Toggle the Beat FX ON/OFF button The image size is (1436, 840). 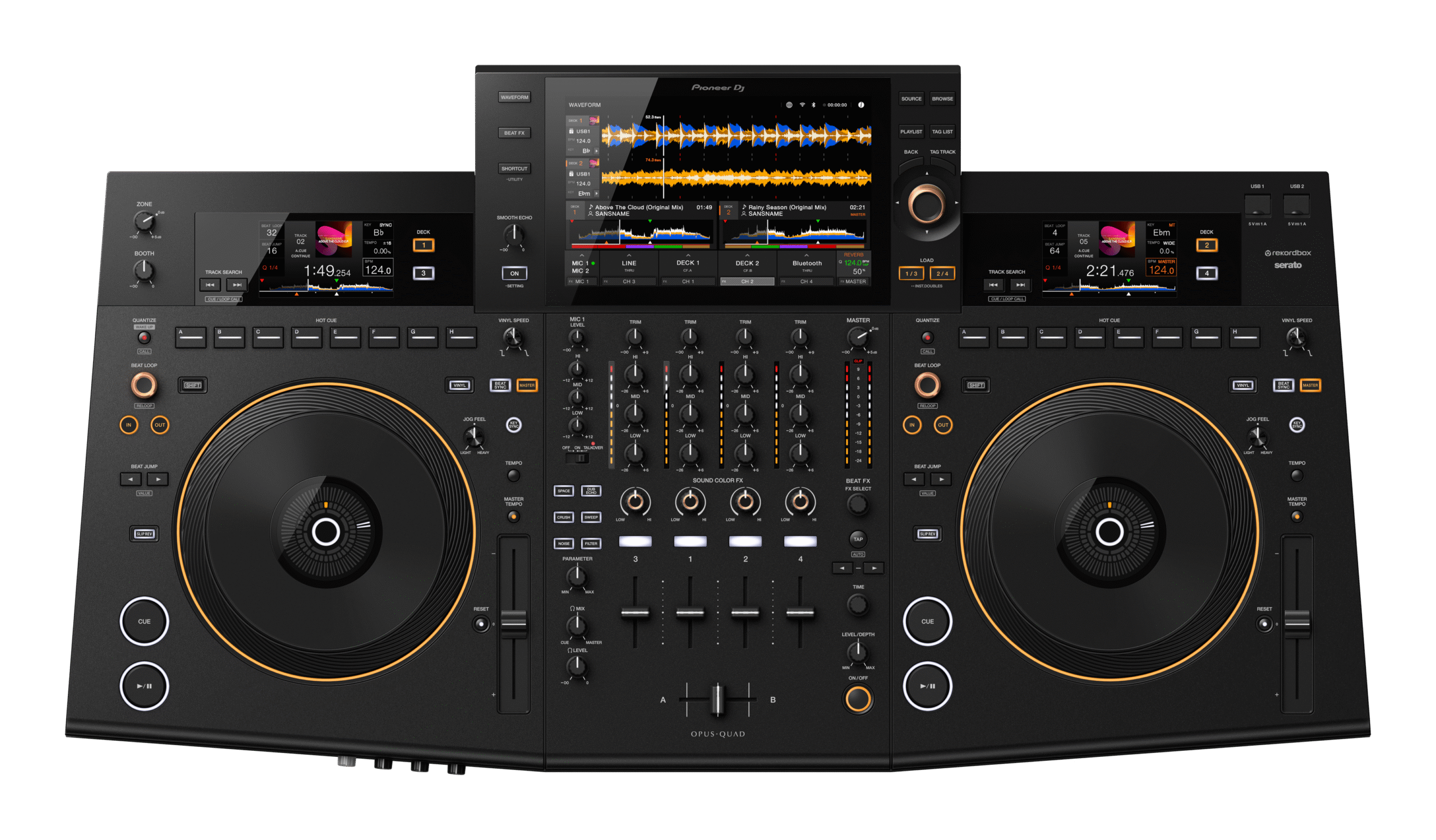(858, 699)
